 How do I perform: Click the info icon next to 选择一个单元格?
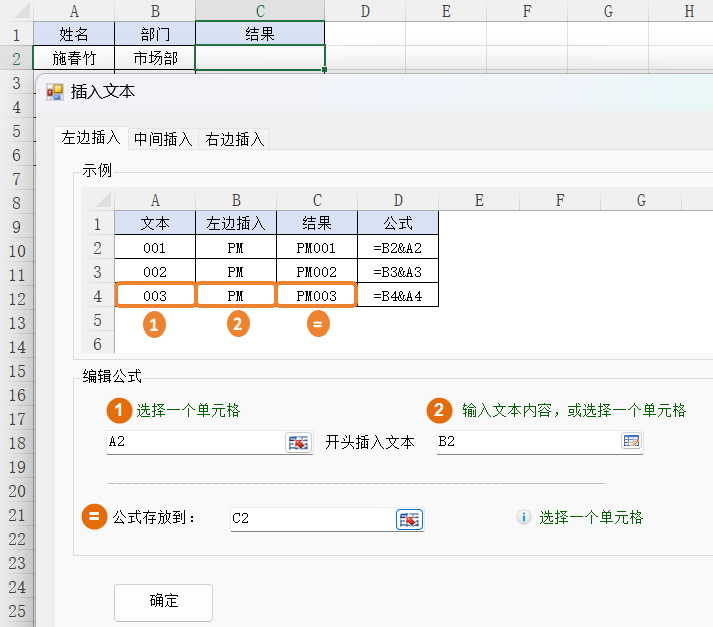pos(522,517)
